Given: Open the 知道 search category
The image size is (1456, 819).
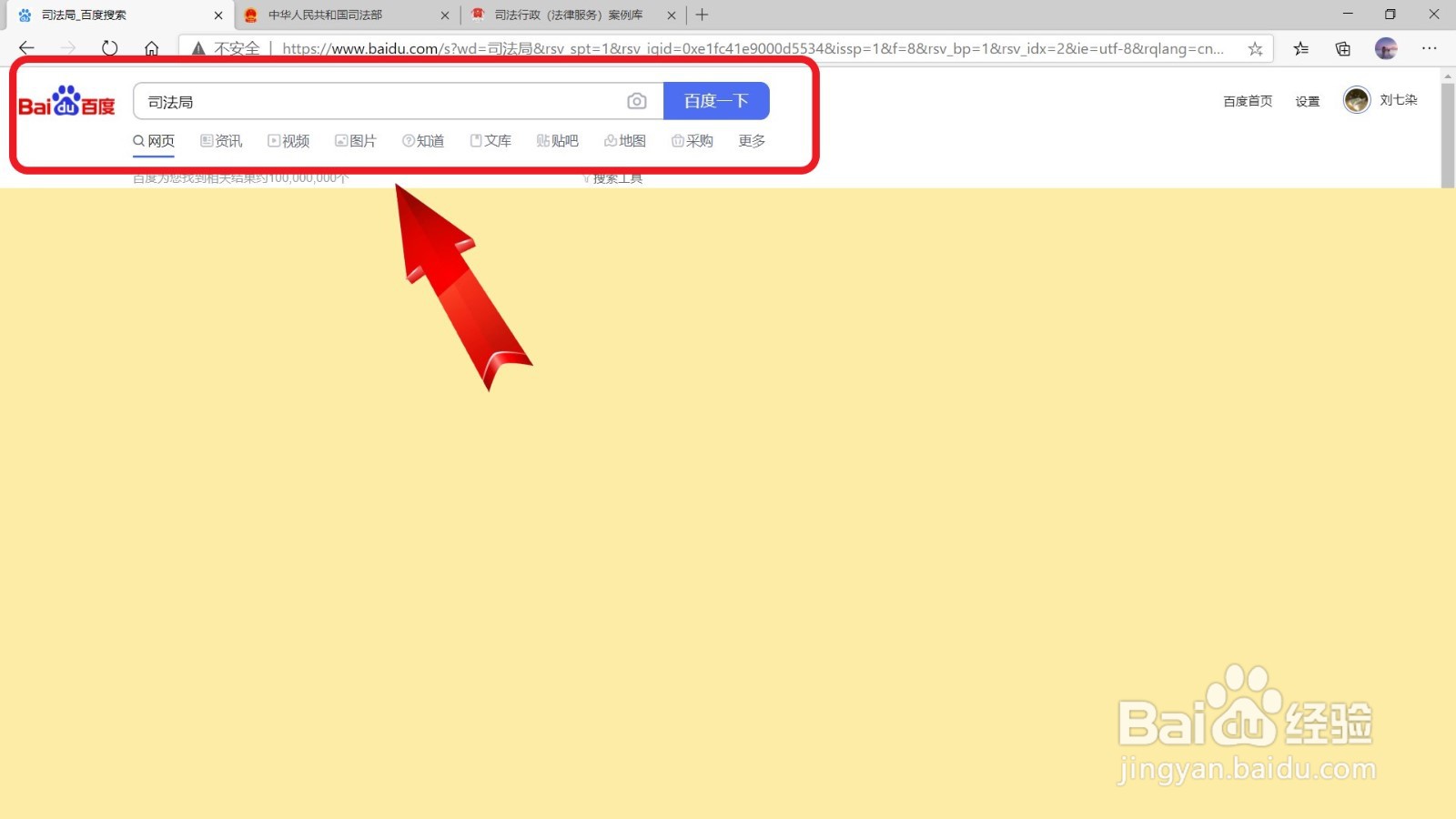Looking at the screenshot, I should [x=423, y=141].
